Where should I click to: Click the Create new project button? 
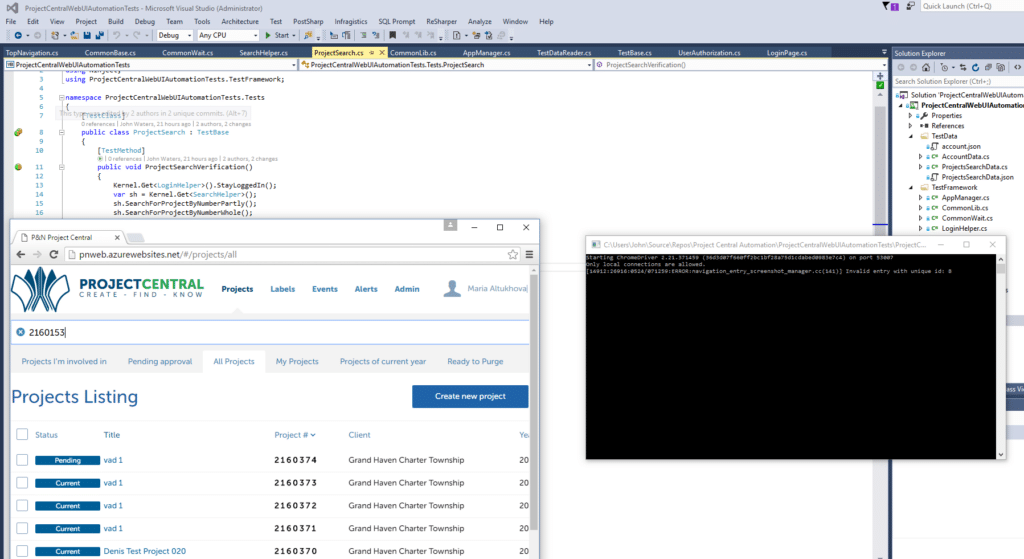click(470, 396)
